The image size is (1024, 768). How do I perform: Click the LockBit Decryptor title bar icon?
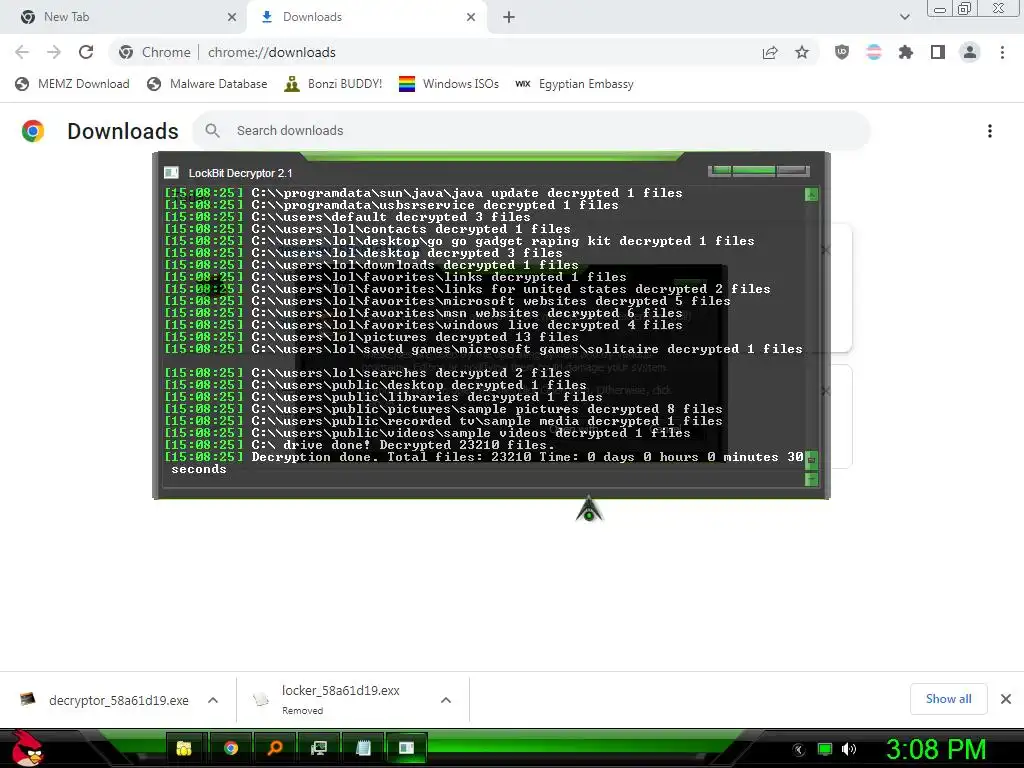(171, 172)
